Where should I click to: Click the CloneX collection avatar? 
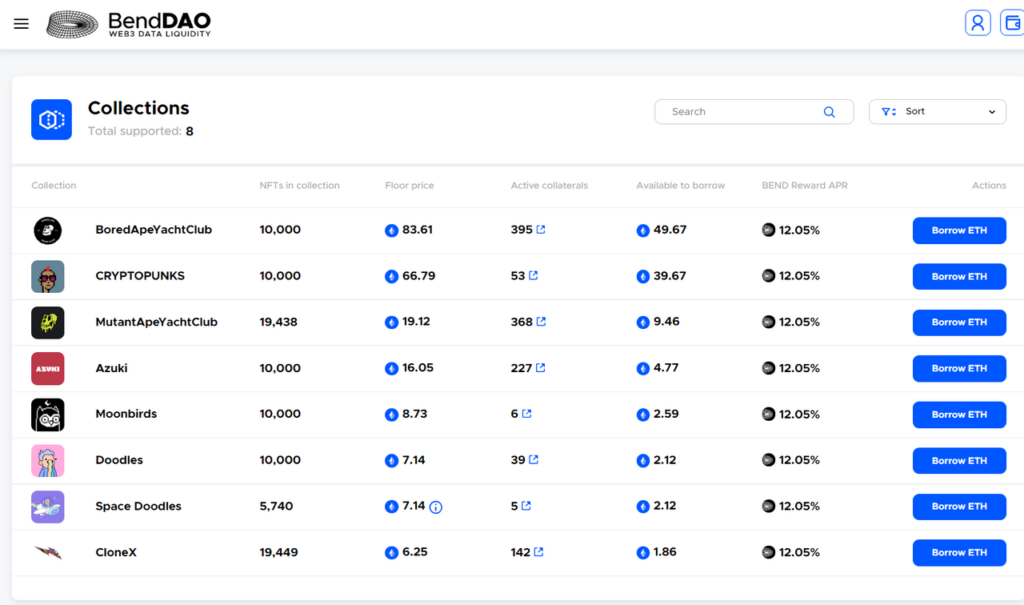[x=48, y=553]
